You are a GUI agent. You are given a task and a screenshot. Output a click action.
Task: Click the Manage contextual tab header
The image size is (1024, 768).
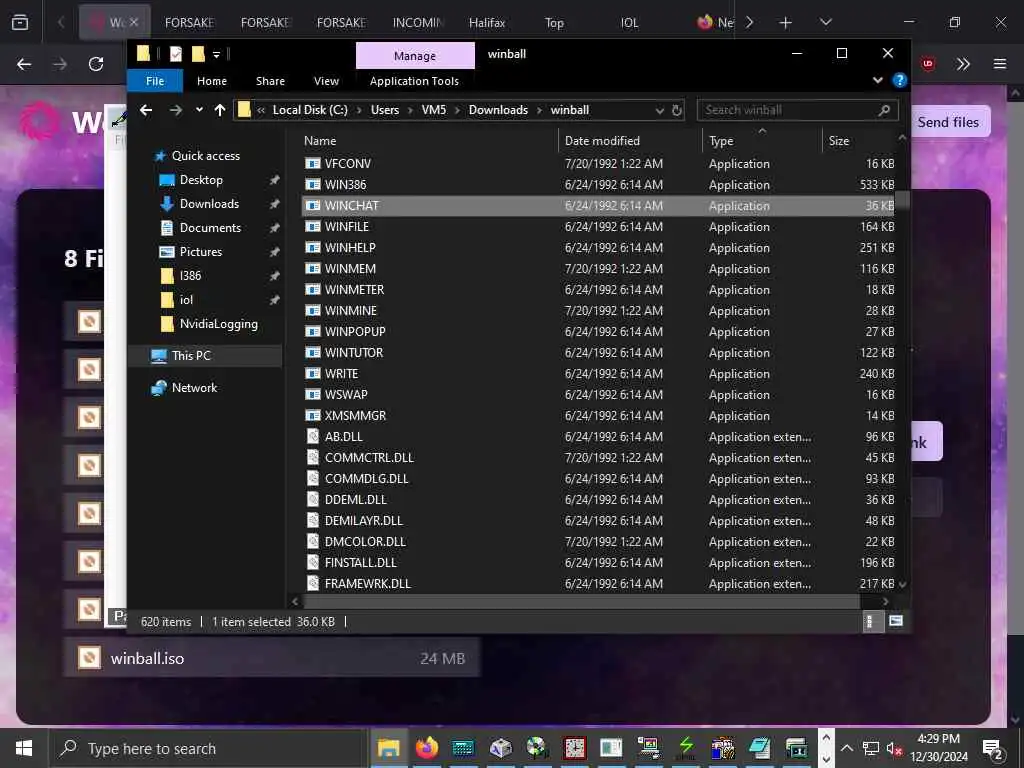(415, 56)
